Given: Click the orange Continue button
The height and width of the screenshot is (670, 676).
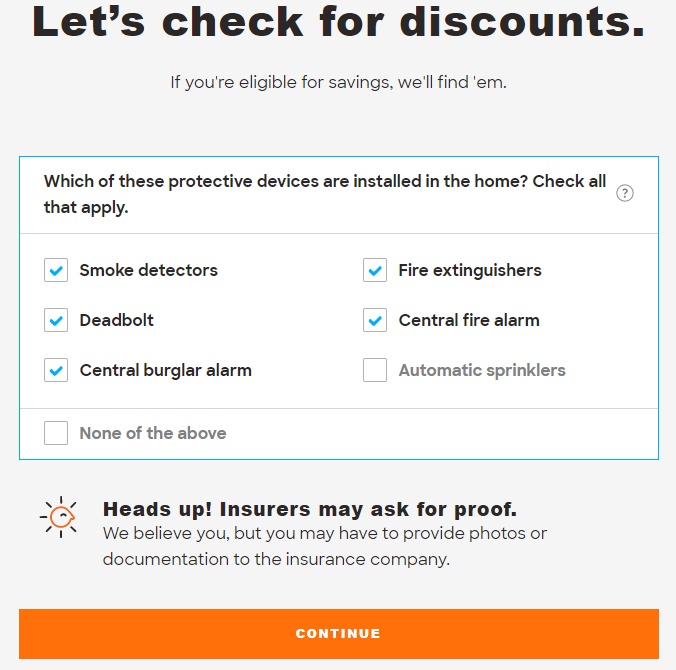Looking at the screenshot, I should coord(338,634).
